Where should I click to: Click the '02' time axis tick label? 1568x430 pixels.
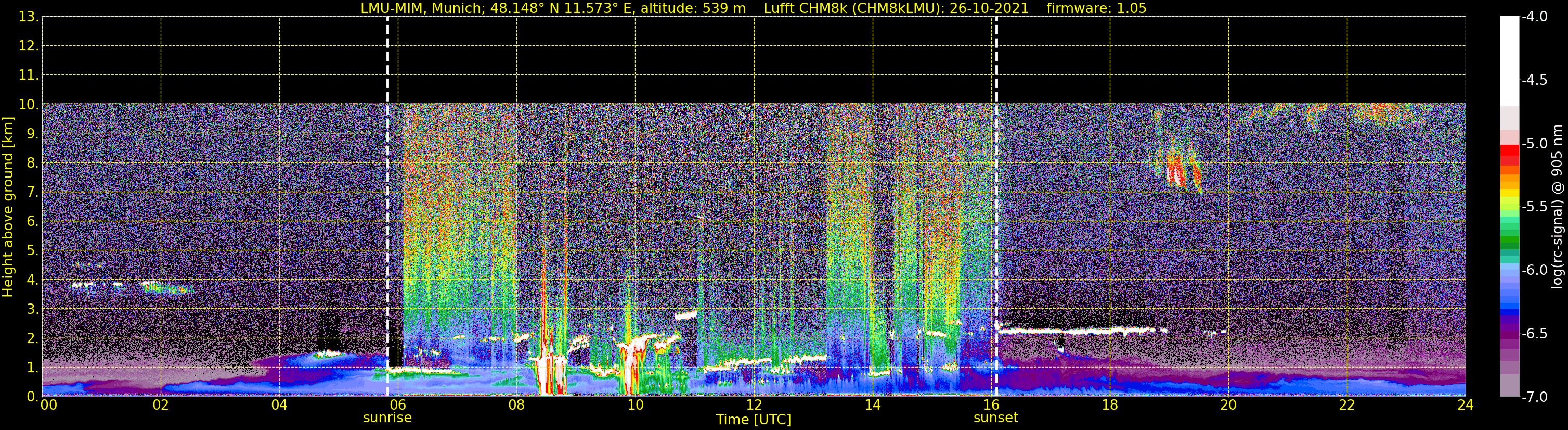coord(161,405)
